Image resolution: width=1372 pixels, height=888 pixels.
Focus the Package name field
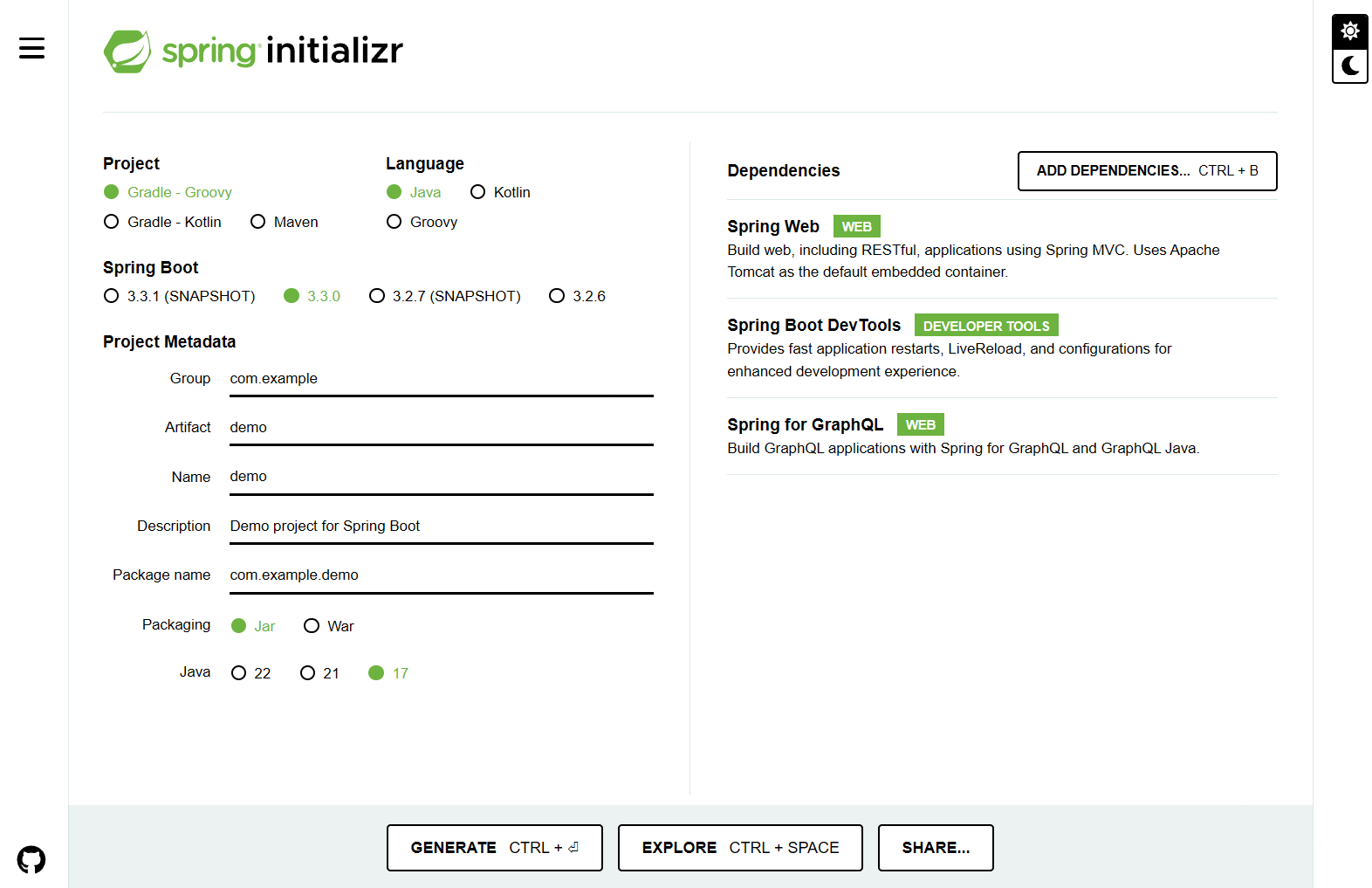(442, 575)
